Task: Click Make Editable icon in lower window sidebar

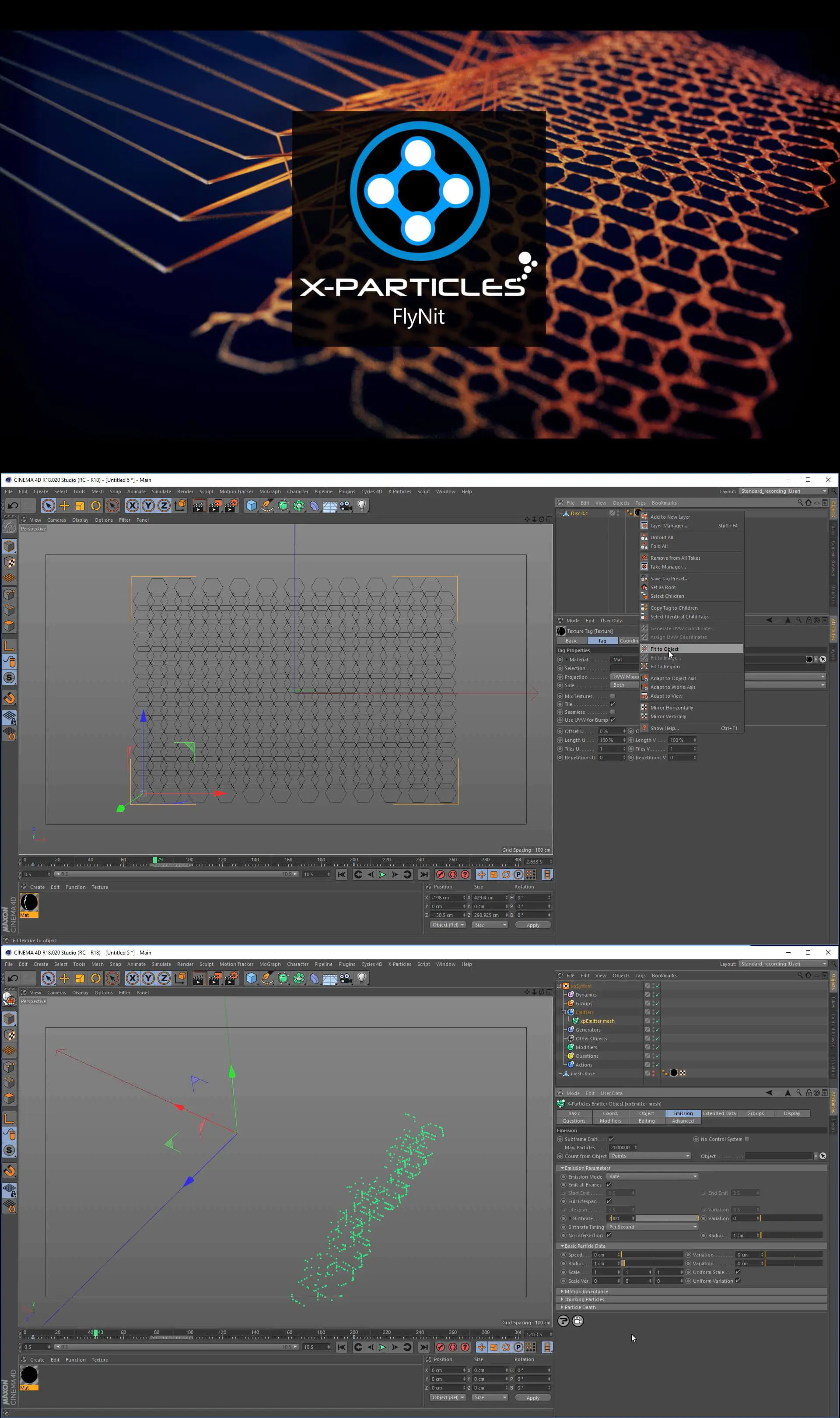Action: (x=9, y=999)
